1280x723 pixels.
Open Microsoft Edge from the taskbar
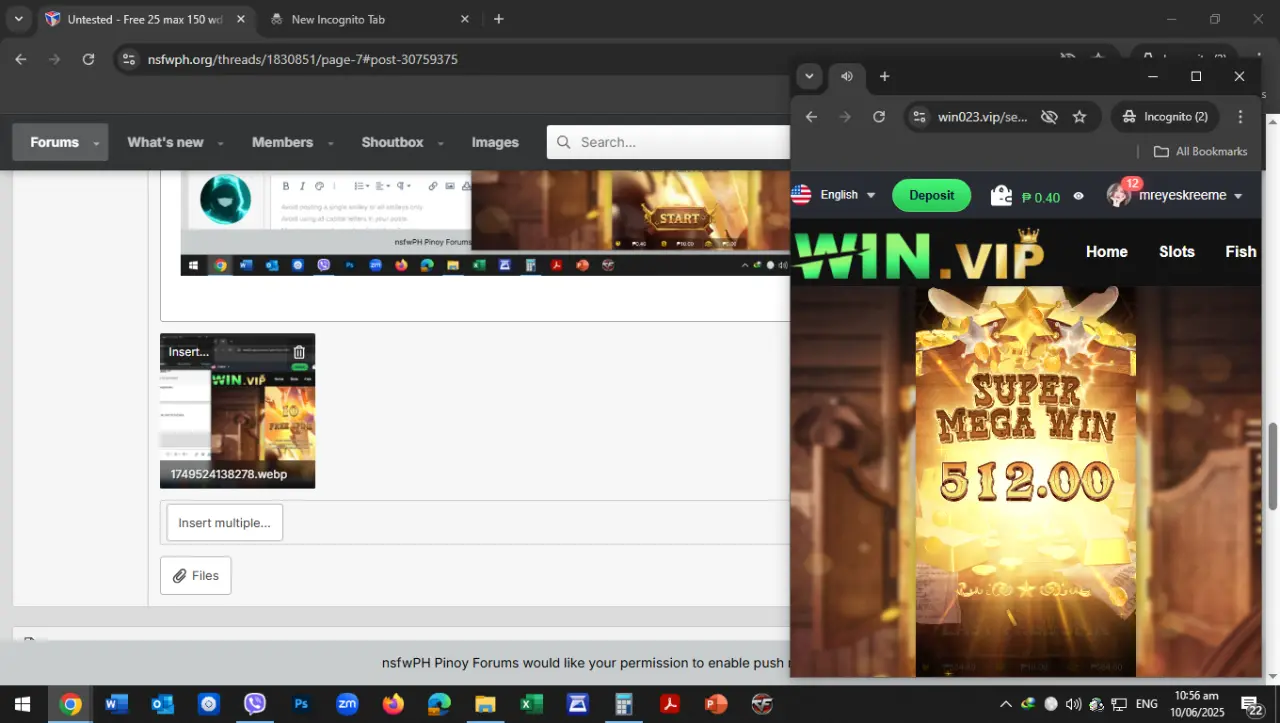click(439, 704)
